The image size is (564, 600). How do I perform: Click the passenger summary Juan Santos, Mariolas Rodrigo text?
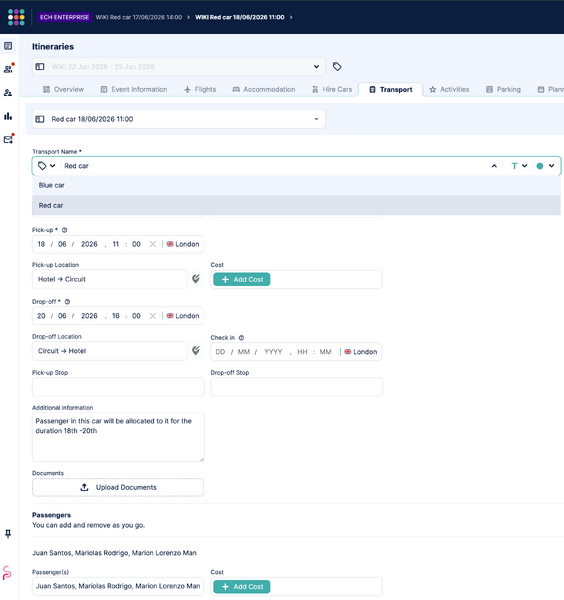[114, 553]
